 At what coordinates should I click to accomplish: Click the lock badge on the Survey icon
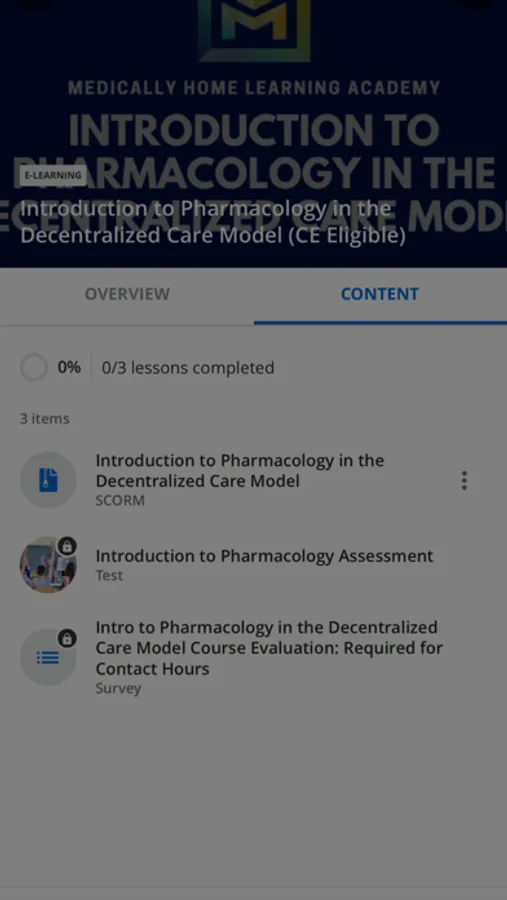click(x=67, y=638)
